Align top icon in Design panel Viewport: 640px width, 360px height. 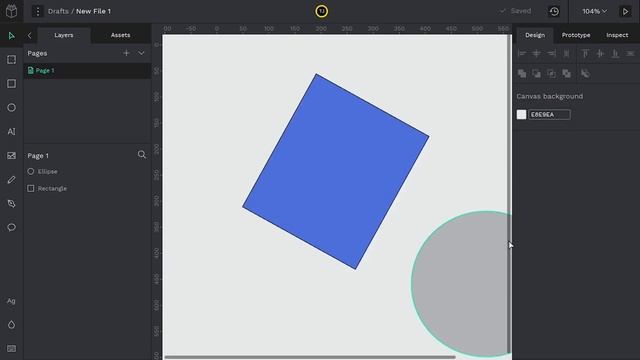pyautogui.click(x=585, y=53)
